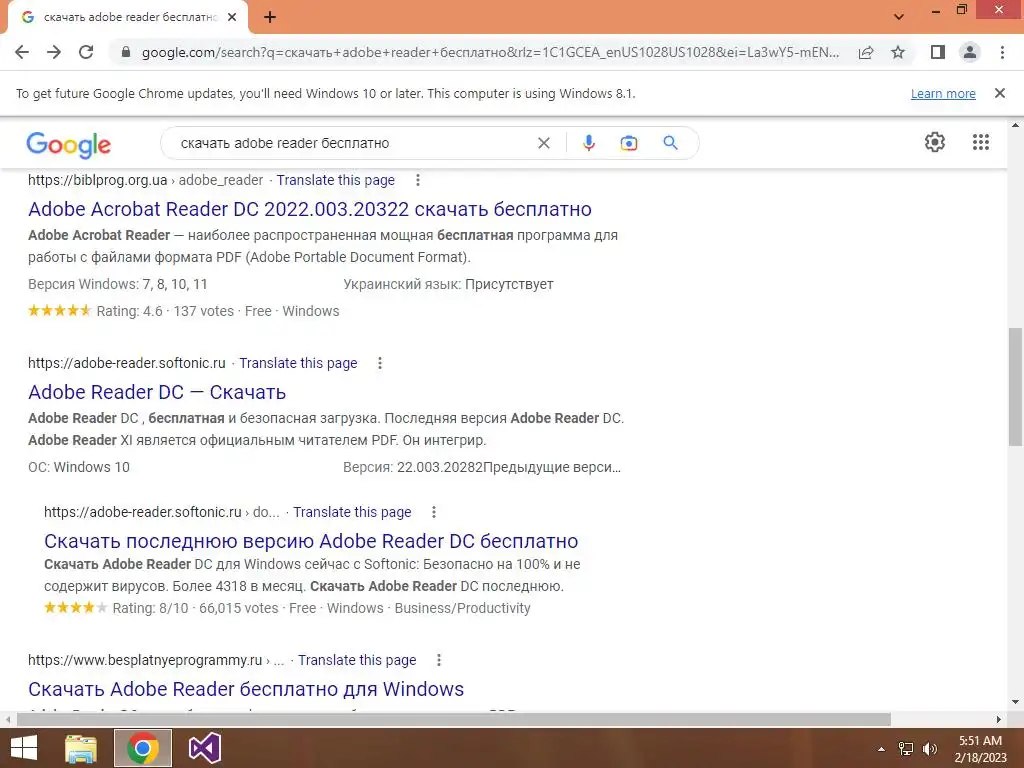Open File Explorer from the taskbar

pos(81,748)
